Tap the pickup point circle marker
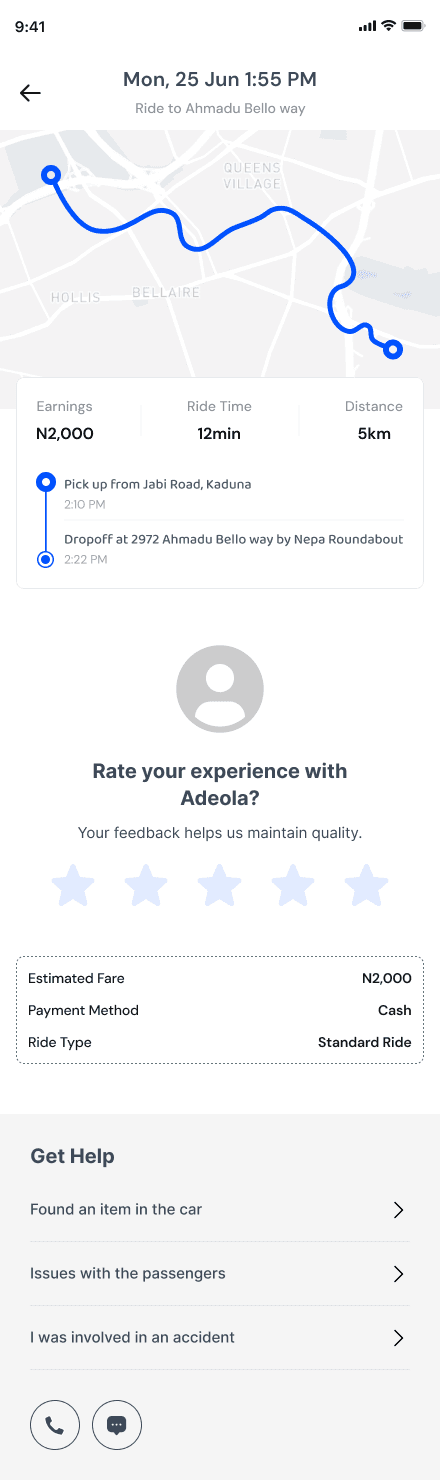The width and height of the screenshot is (440, 1480). click(45, 483)
